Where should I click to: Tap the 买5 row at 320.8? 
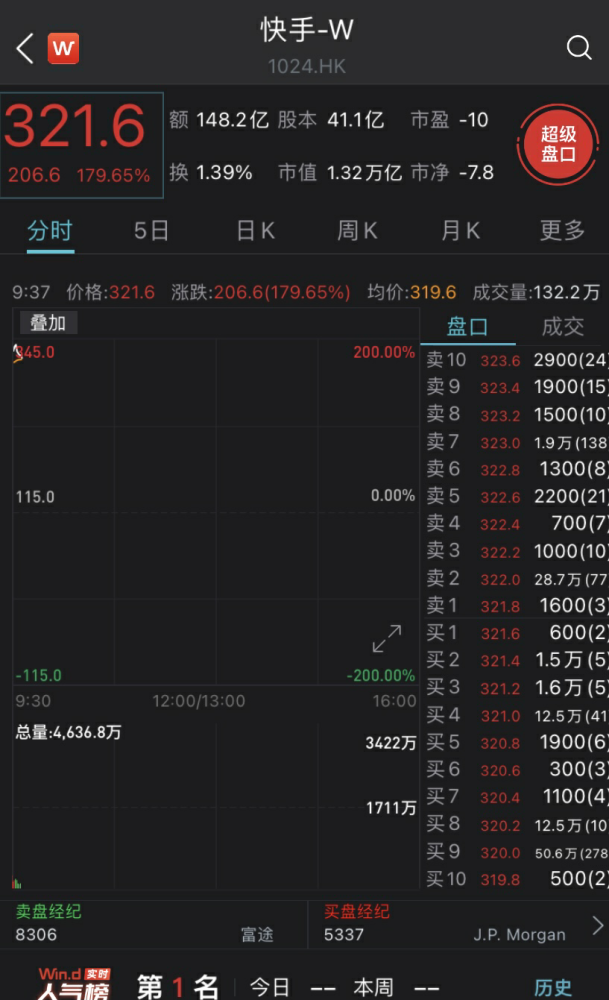click(517, 742)
